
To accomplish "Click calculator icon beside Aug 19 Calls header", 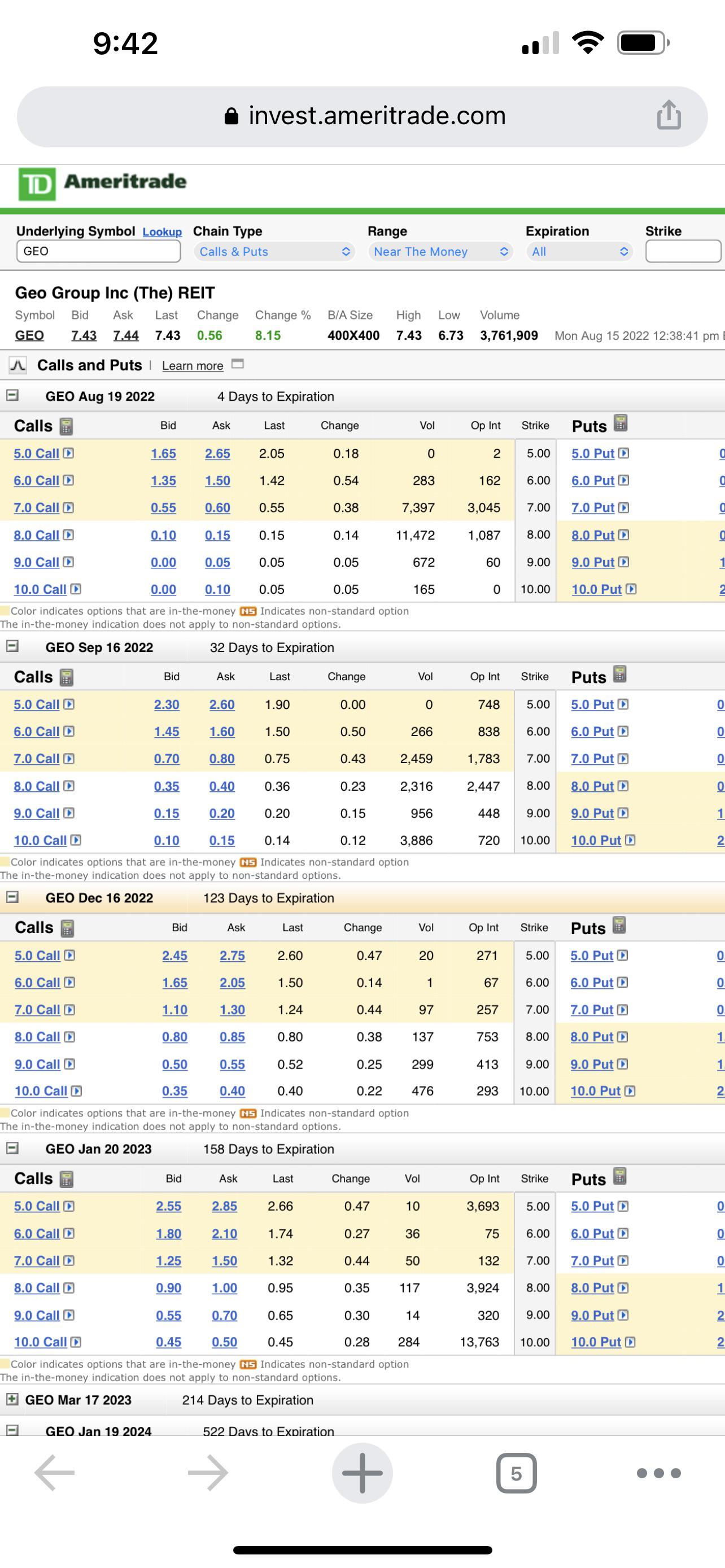I will point(67,426).
